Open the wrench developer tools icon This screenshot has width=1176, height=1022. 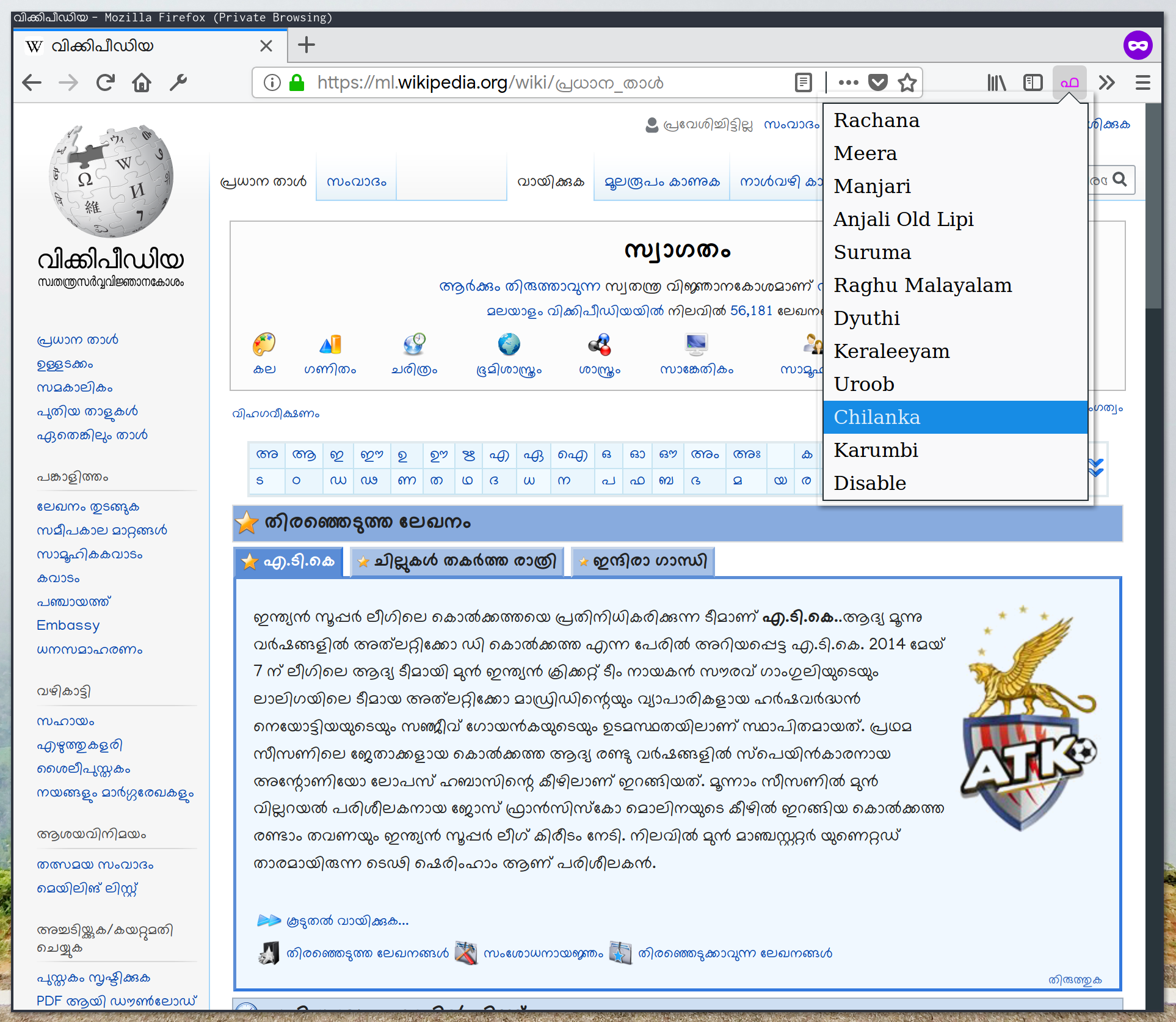point(178,82)
